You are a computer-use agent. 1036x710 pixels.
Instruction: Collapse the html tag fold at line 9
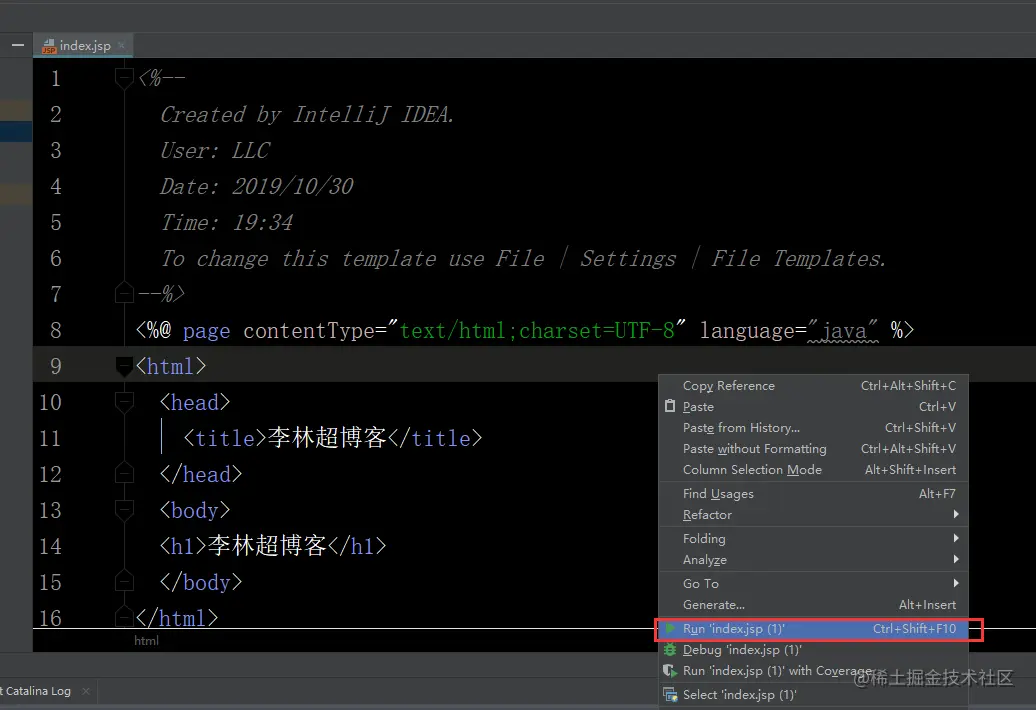[x=124, y=366]
